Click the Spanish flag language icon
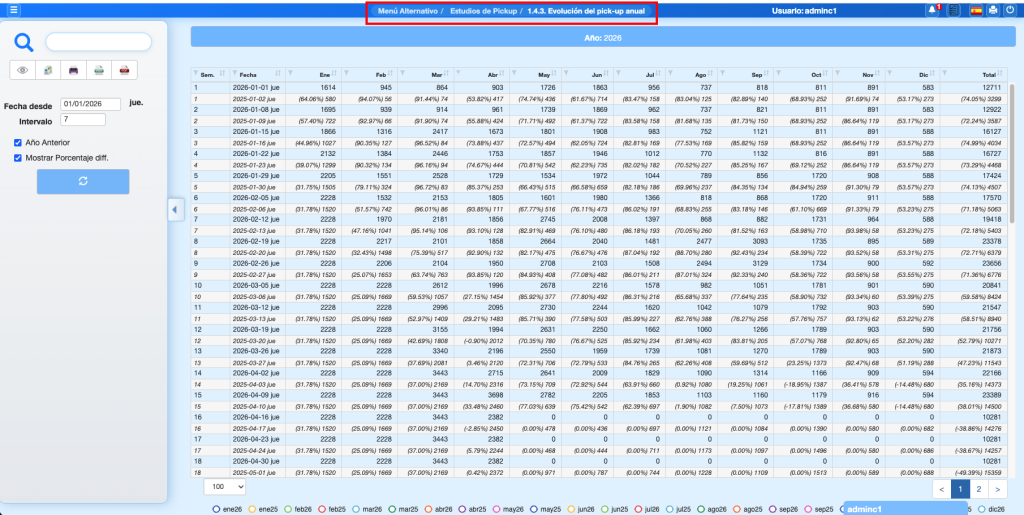The image size is (1024, 515). click(x=975, y=10)
